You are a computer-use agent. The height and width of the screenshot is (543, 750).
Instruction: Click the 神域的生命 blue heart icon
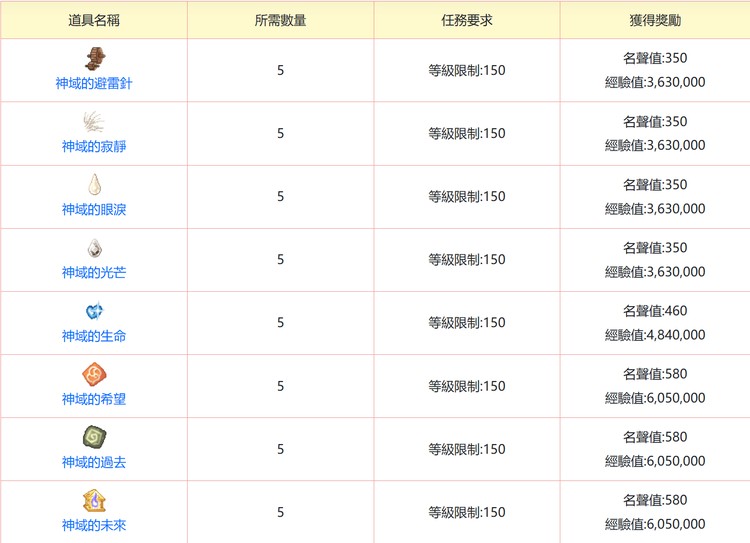94,312
